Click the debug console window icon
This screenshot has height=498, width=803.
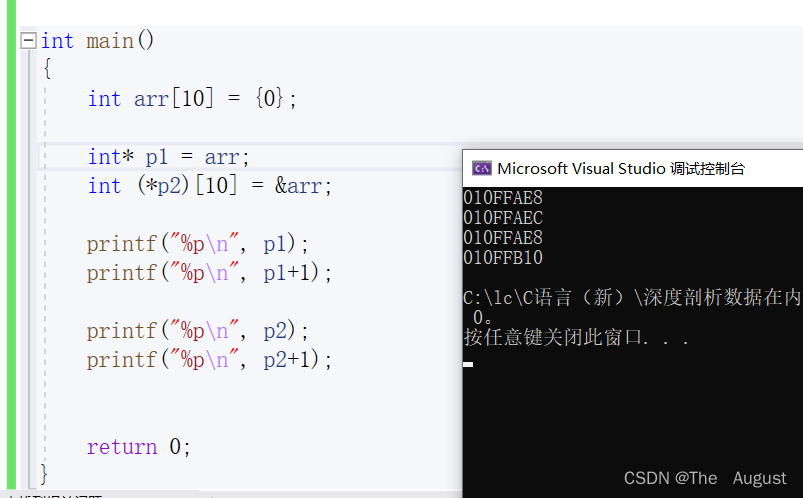(x=481, y=168)
